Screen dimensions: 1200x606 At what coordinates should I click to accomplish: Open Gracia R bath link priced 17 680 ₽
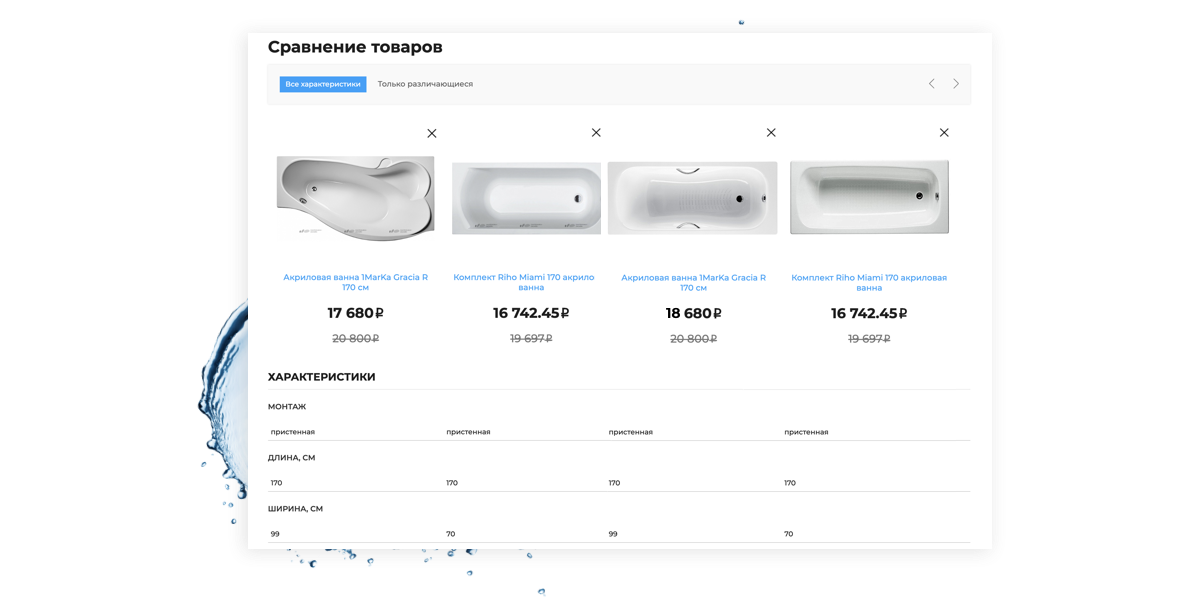[x=355, y=282]
